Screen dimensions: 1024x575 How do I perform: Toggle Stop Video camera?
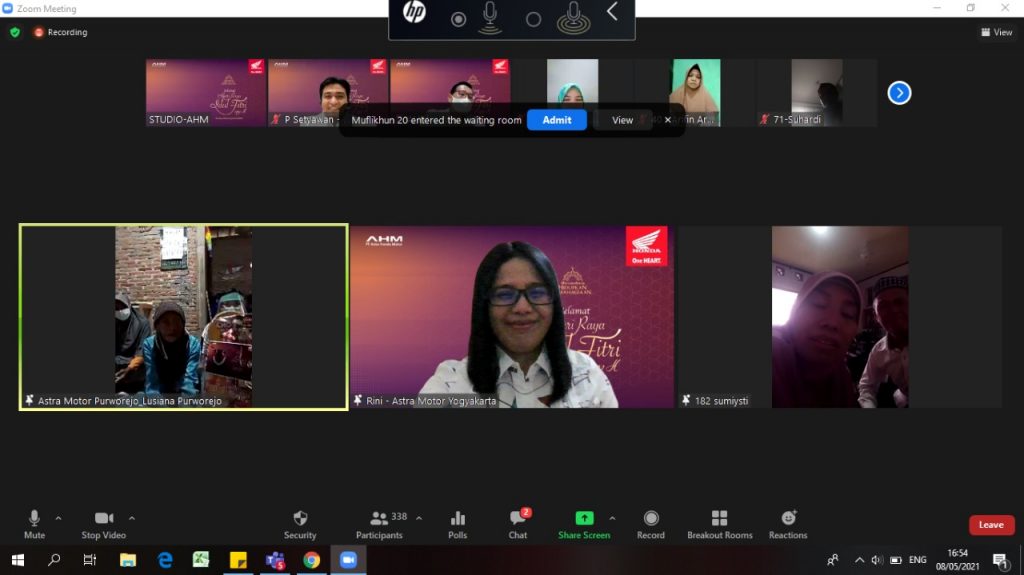[104, 519]
